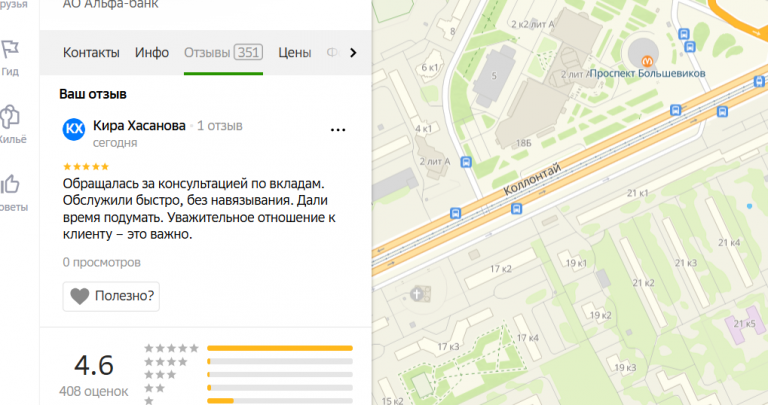Click the Ваш отзыв heading

[93, 94]
